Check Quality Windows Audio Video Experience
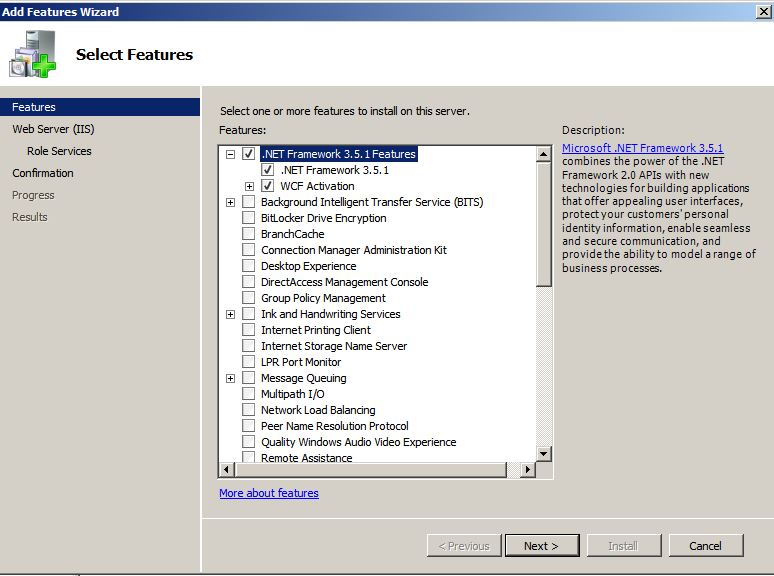The height and width of the screenshot is (576, 774). pos(248,442)
